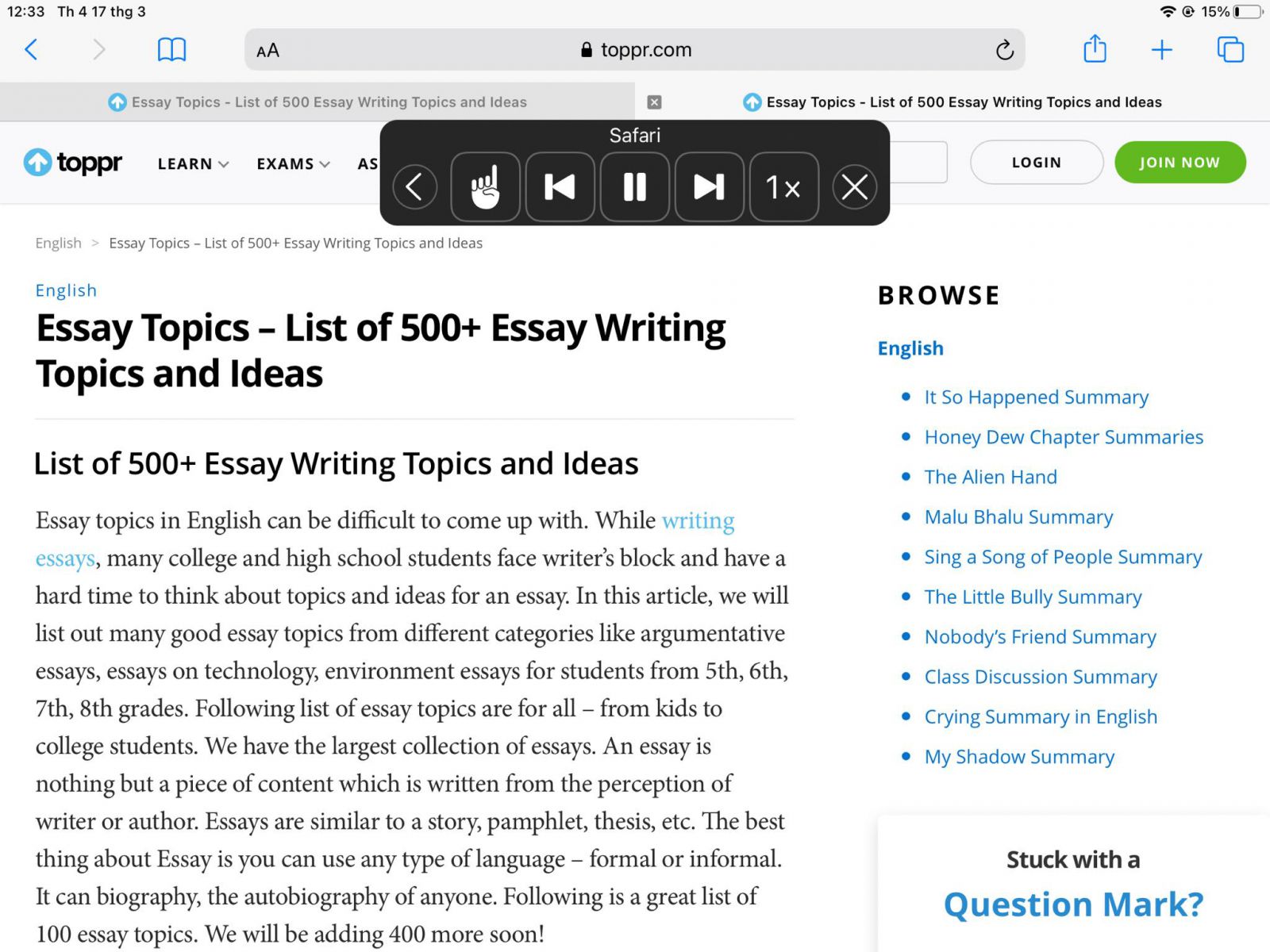Open the AA reader text-size menu

267,51
